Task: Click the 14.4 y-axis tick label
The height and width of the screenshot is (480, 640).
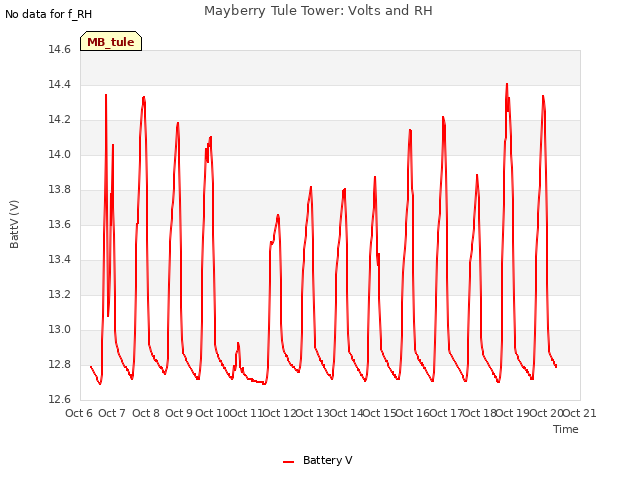Action: click(x=59, y=84)
